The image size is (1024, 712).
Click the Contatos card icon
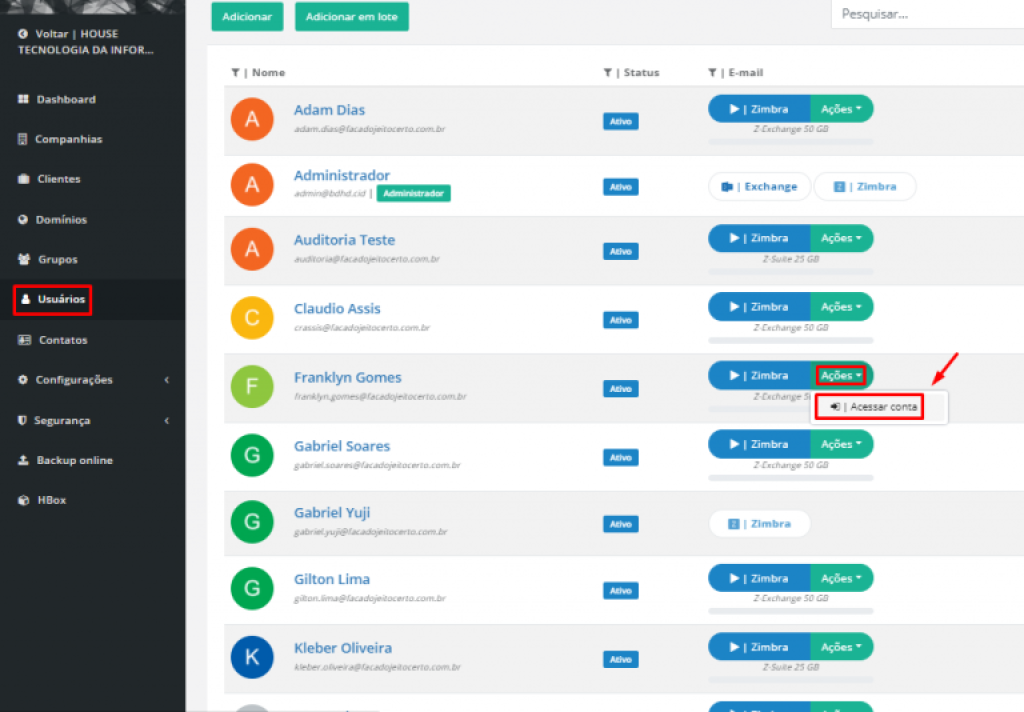click(25, 340)
